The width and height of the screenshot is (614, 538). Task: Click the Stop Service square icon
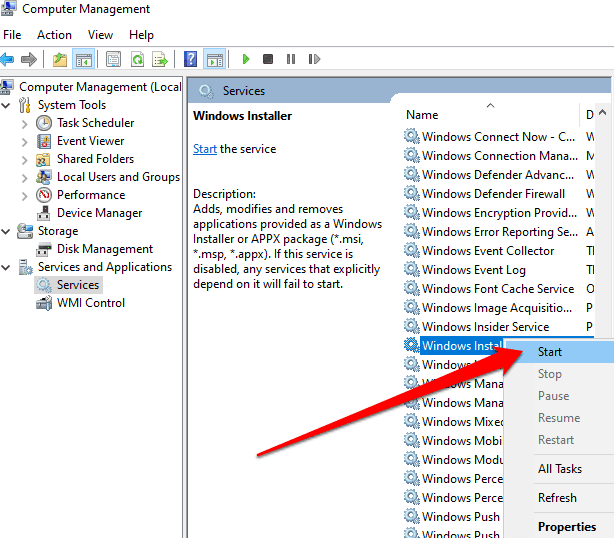268,59
